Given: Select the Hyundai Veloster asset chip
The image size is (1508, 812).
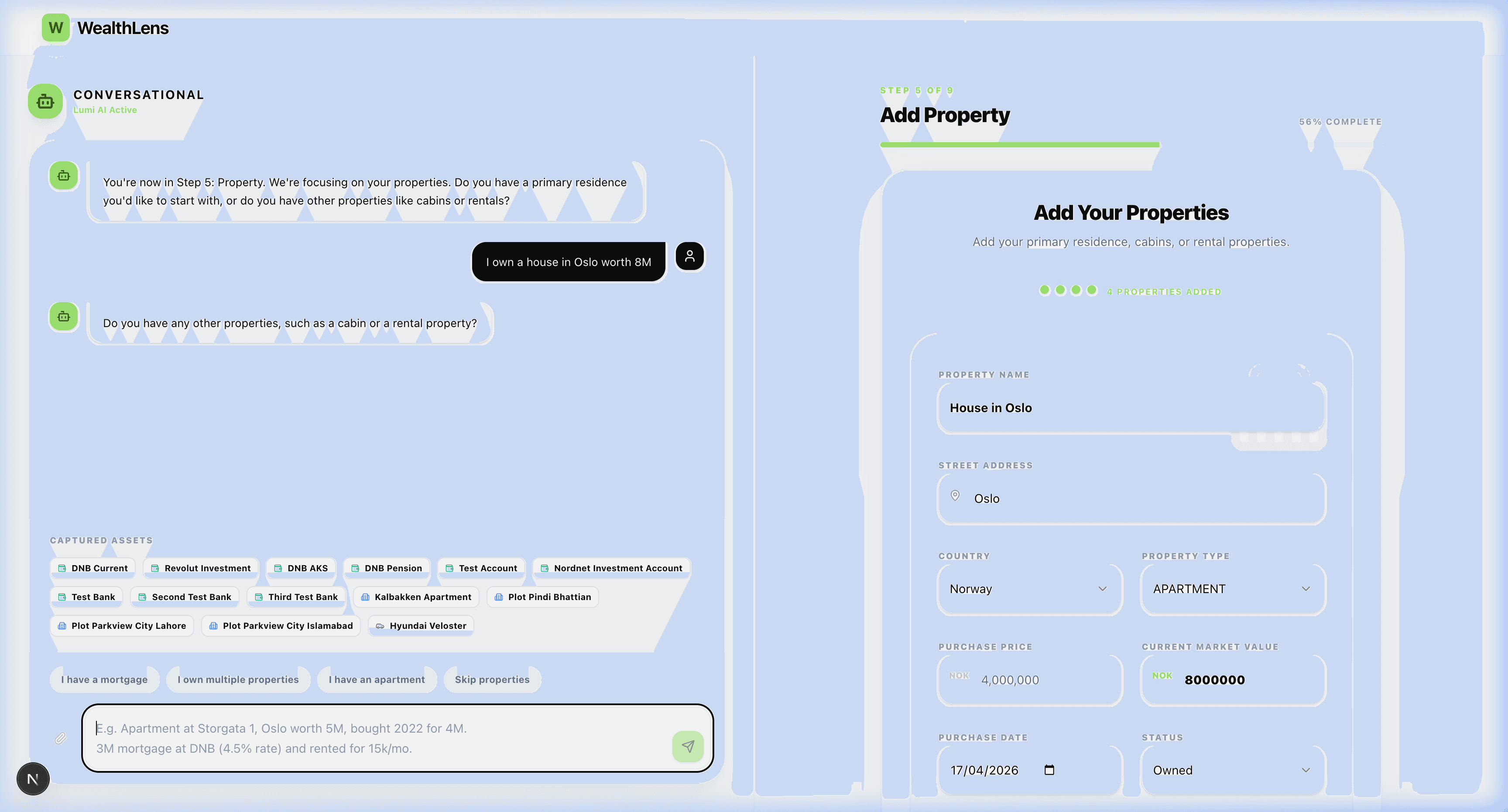Looking at the screenshot, I should [x=420, y=625].
